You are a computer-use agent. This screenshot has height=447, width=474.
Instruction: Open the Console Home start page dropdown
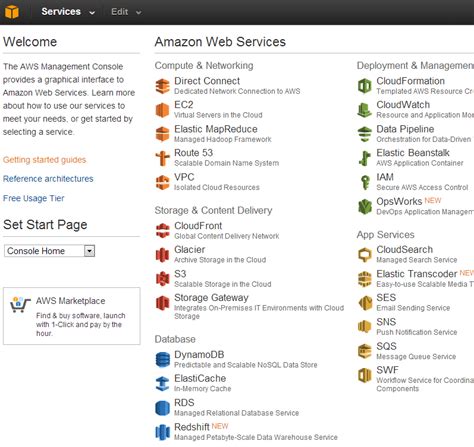tap(50, 251)
